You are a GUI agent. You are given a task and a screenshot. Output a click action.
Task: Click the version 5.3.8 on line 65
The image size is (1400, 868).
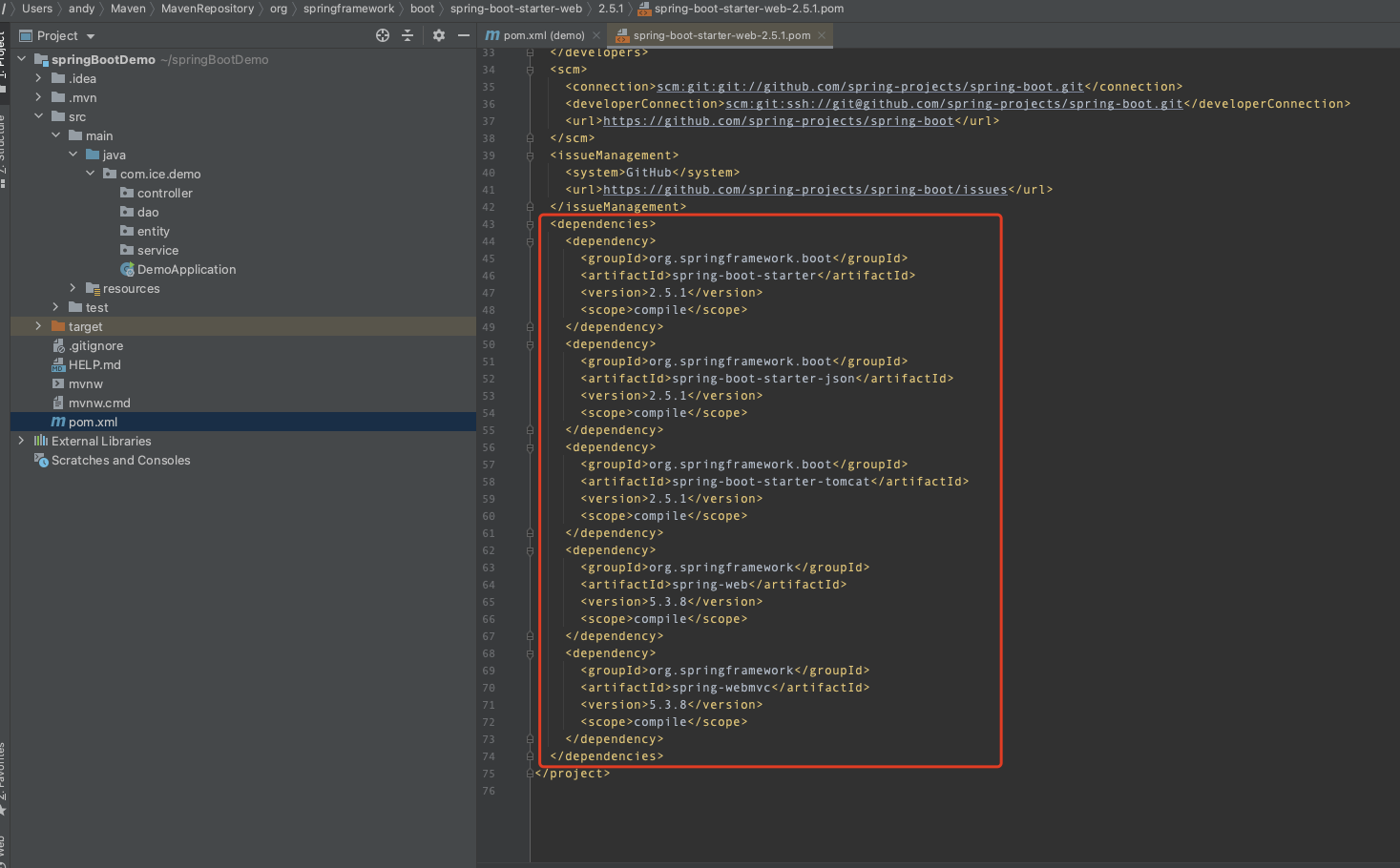point(668,602)
